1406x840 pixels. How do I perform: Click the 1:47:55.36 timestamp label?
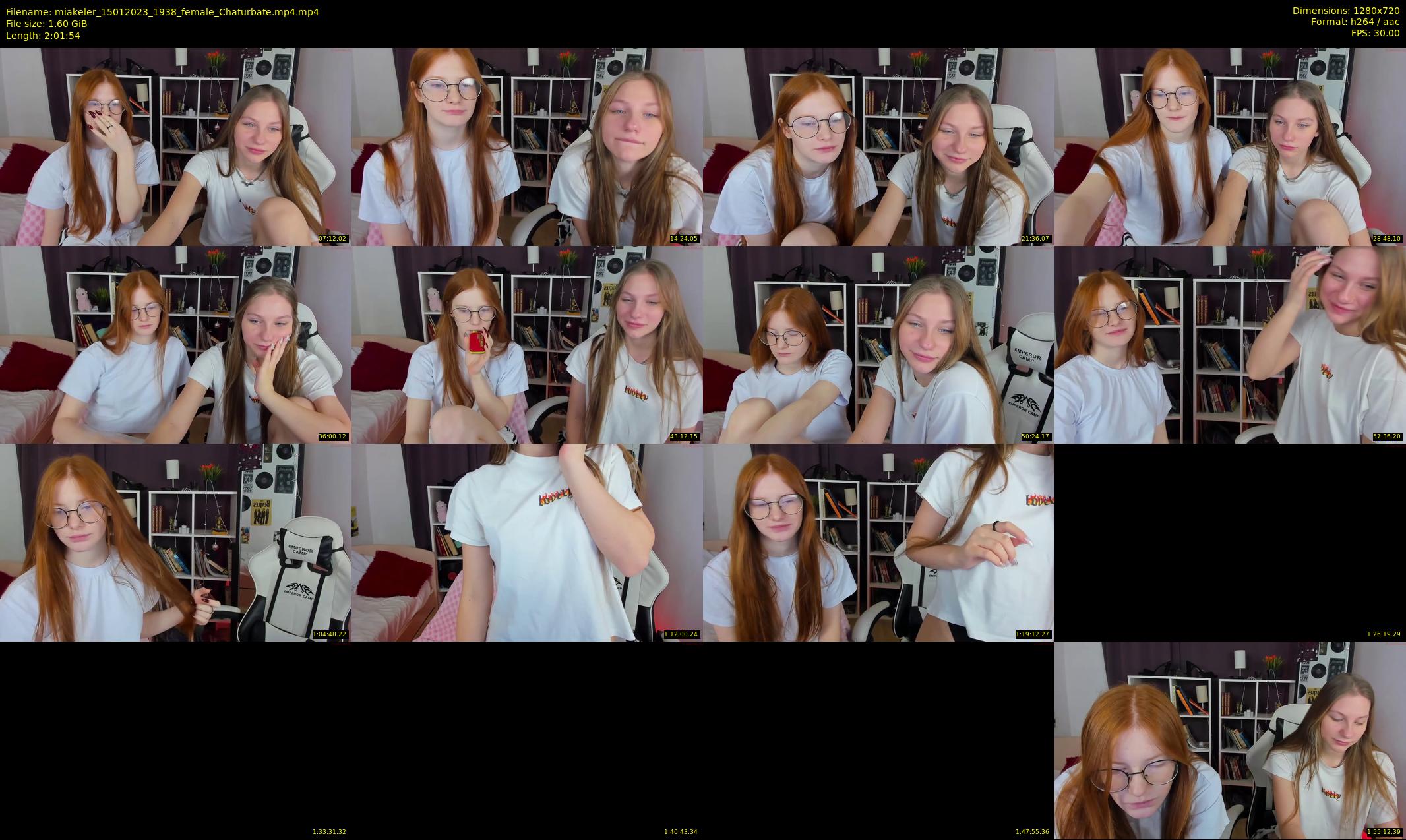point(1032,832)
